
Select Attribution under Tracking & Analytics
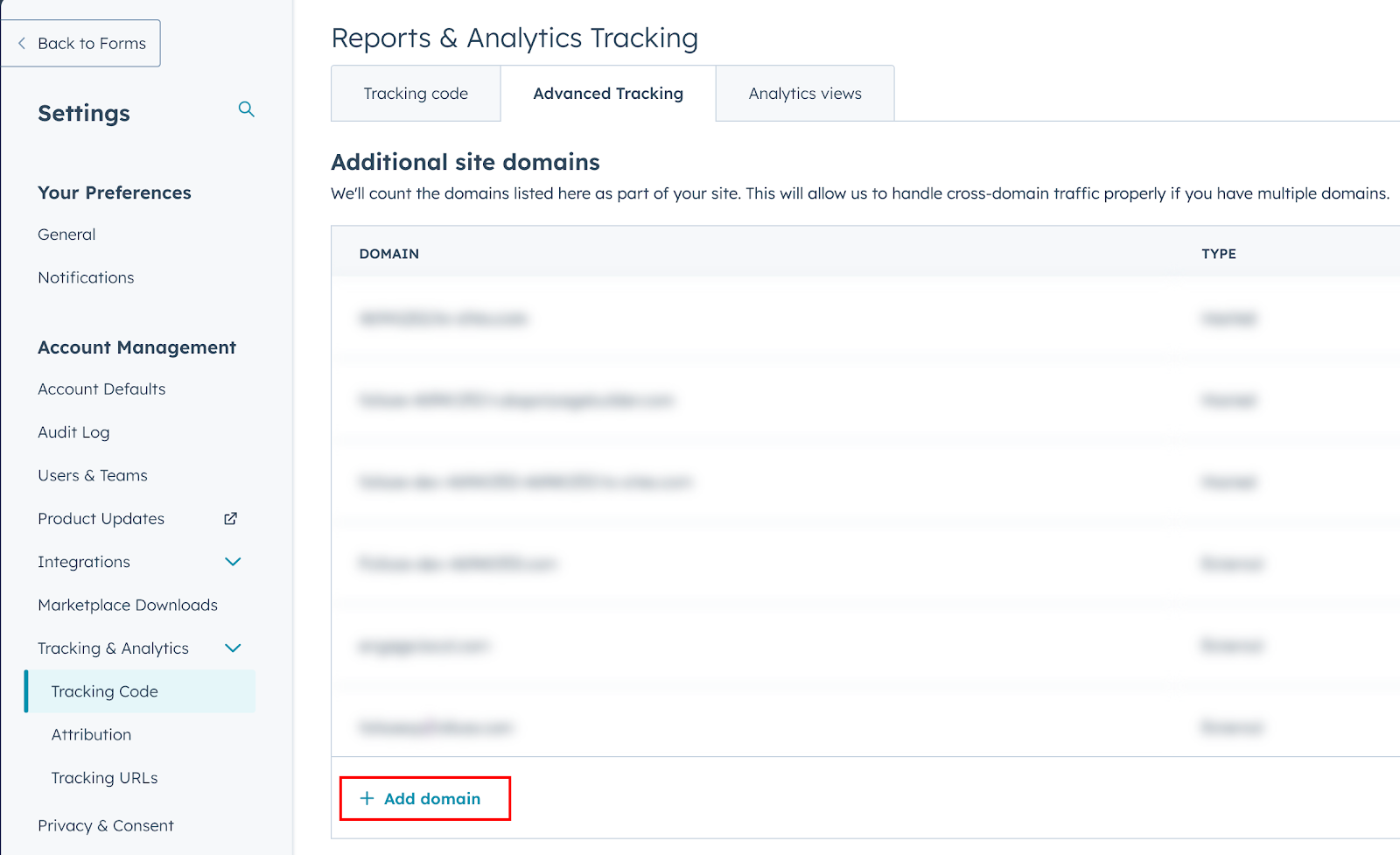pyautogui.click(x=91, y=734)
